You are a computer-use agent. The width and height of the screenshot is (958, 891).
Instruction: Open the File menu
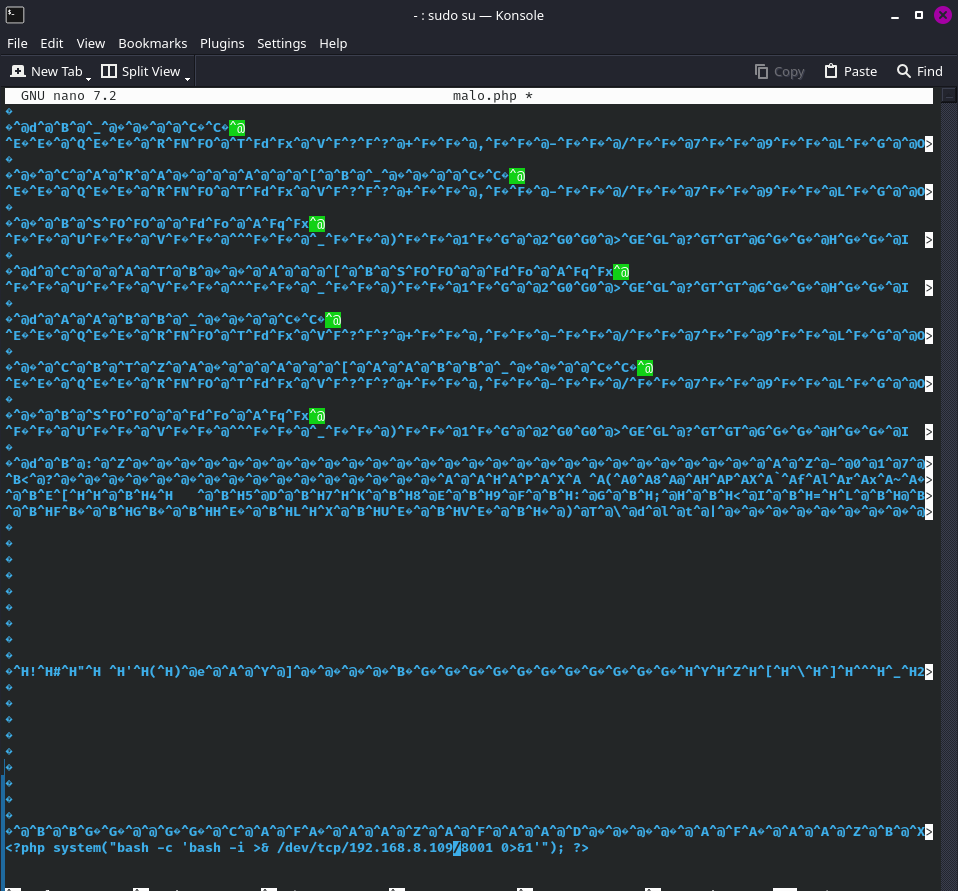(x=17, y=43)
